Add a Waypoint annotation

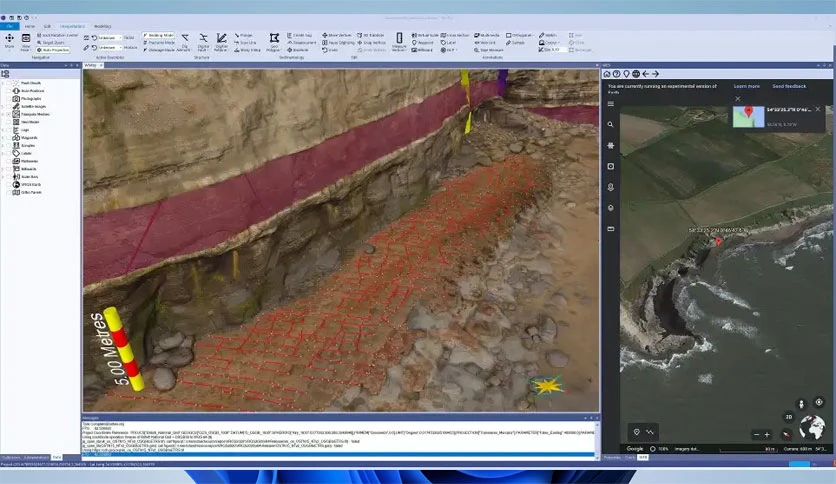[x=422, y=43]
